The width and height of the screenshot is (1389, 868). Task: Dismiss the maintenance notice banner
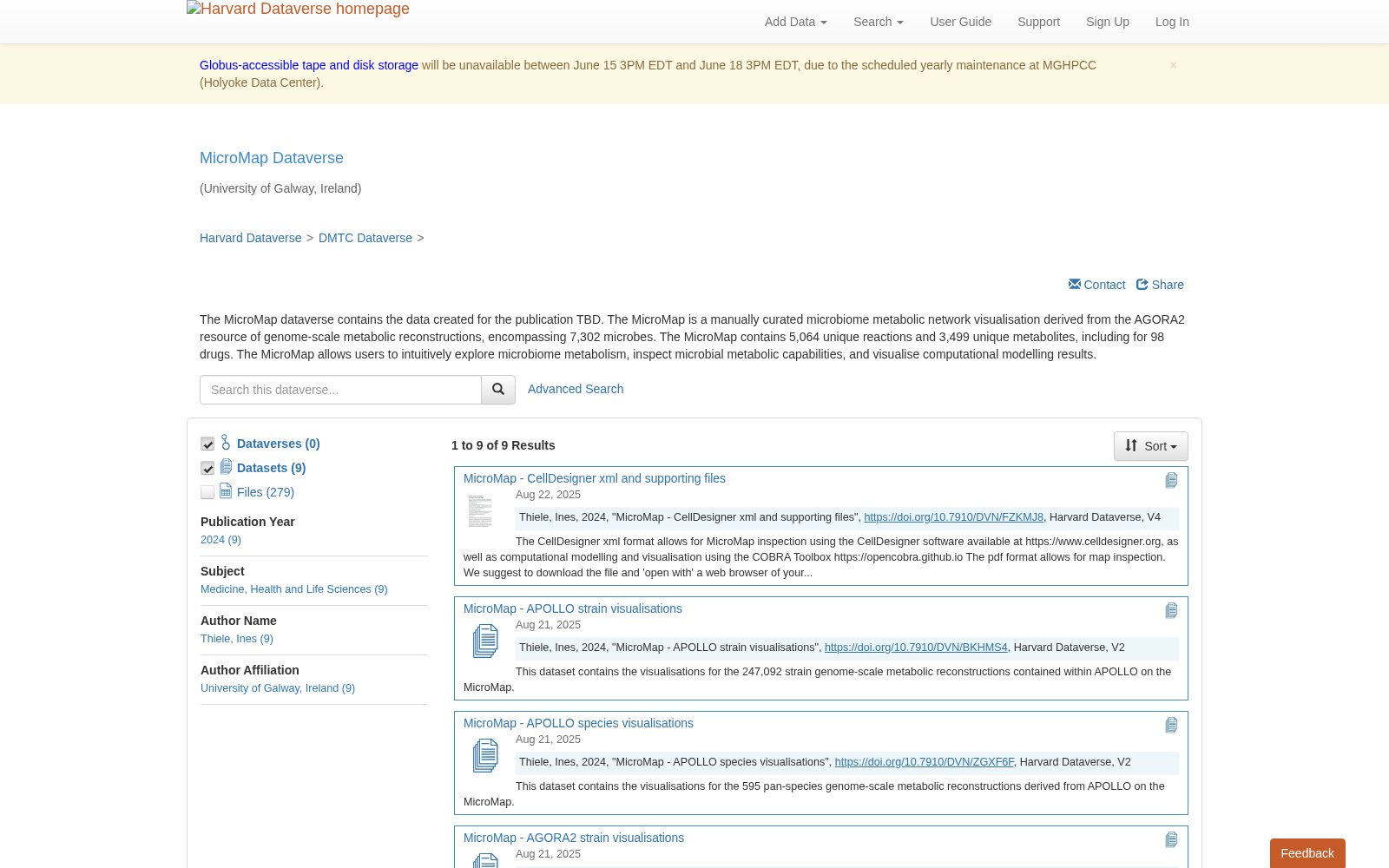click(x=1173, y=65)
